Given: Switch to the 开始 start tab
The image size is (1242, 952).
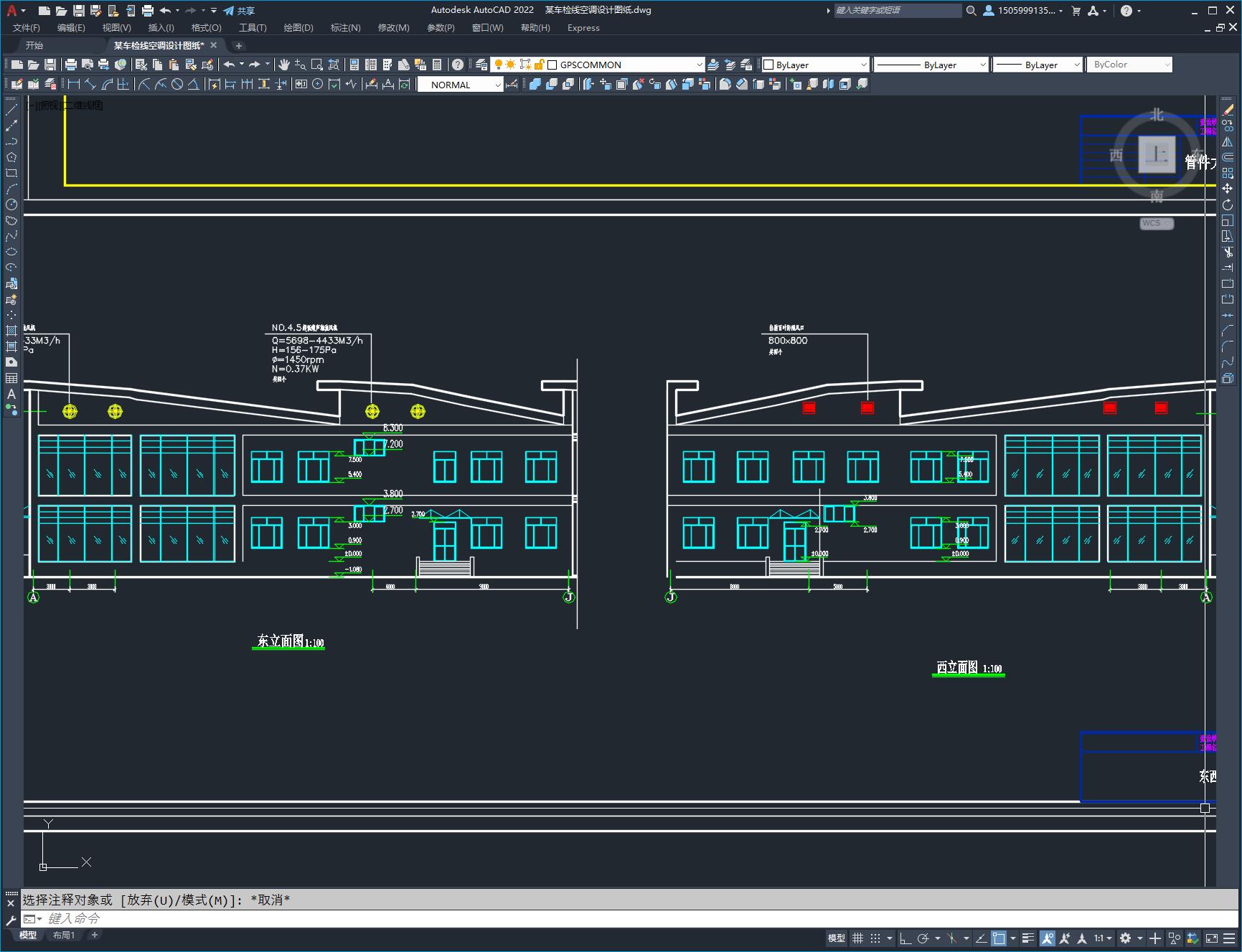Looking at the screenshot, I should coord(34,45).
